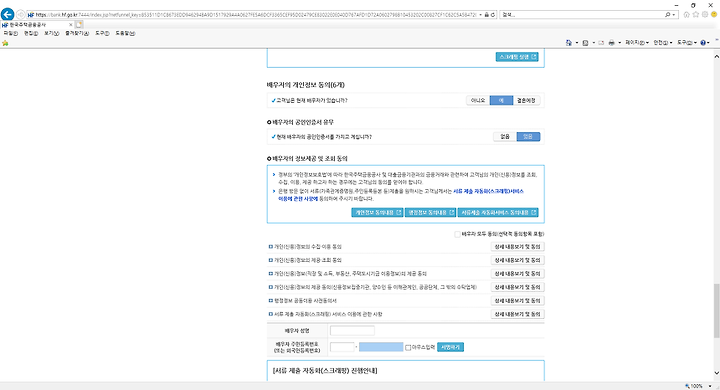Click the smiley feedback icon
The height and width of the screenshot is (390, 720).
point(714,15)
